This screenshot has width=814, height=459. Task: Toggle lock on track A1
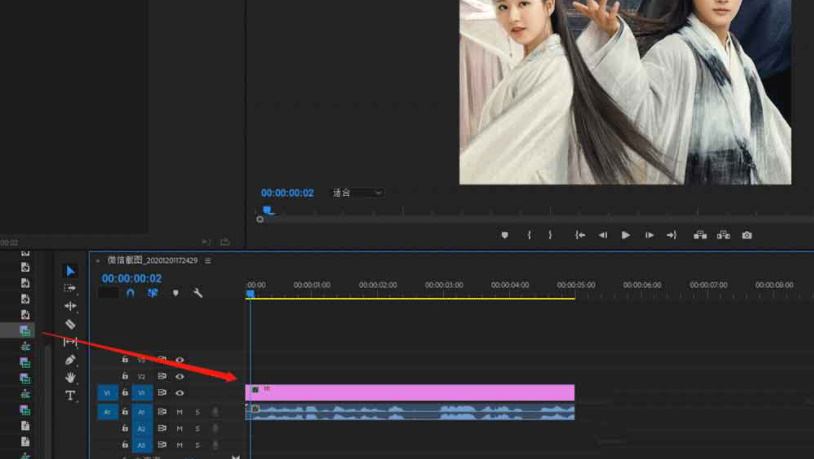[x=125, y=411]
